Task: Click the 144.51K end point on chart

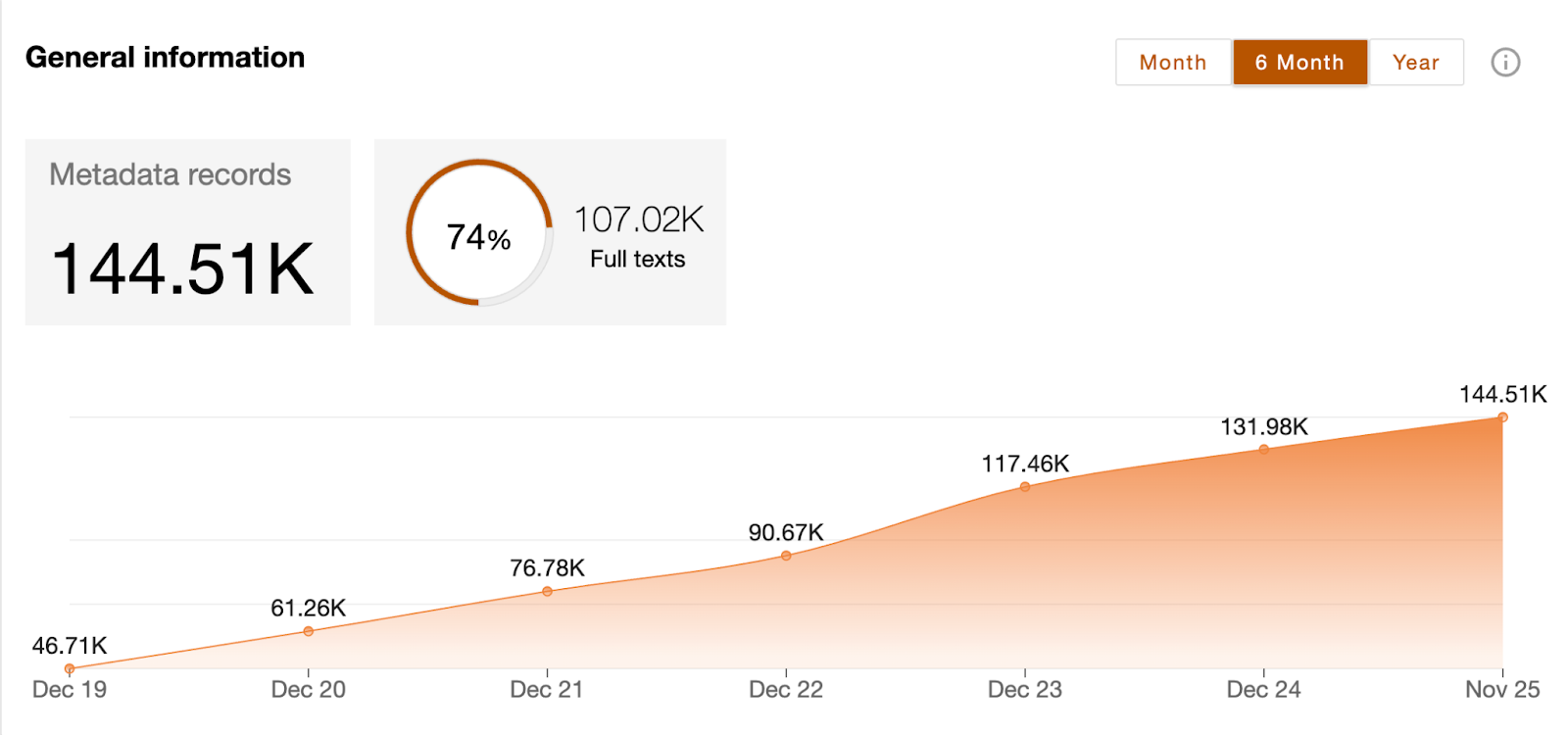Action: coord(1502,417)
